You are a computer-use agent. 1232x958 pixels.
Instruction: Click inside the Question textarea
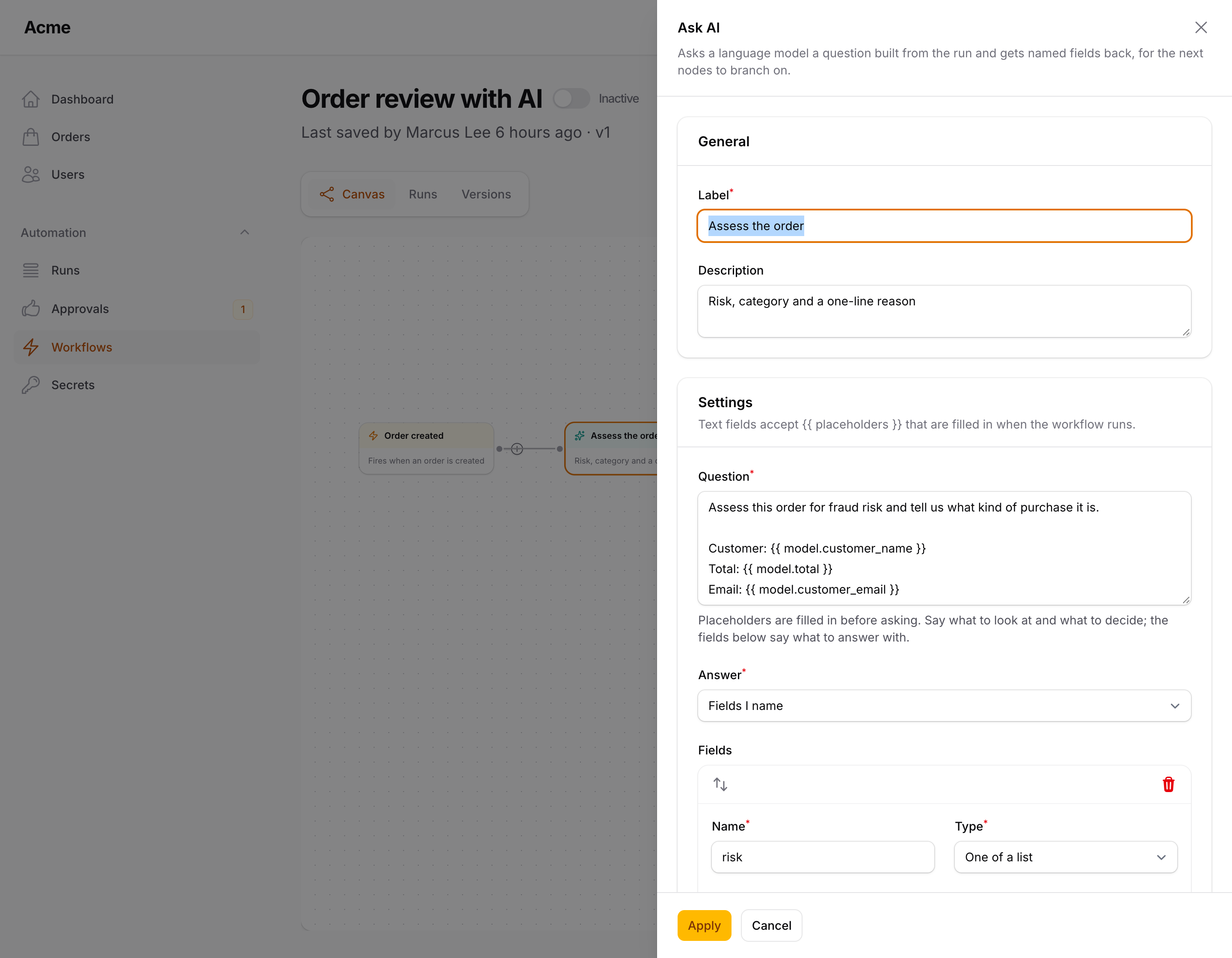click(944, 548)
